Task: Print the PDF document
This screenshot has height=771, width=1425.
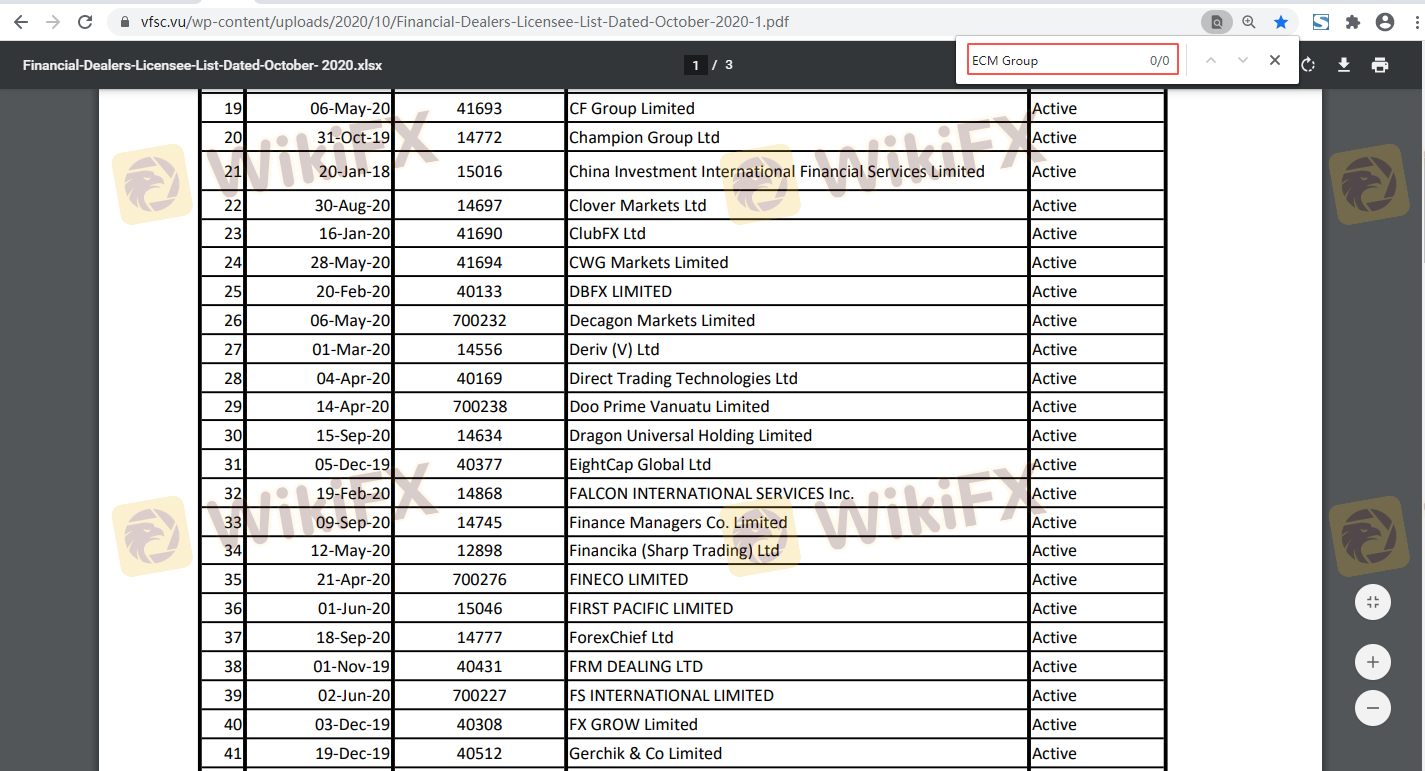Action: coord(1380,65)
